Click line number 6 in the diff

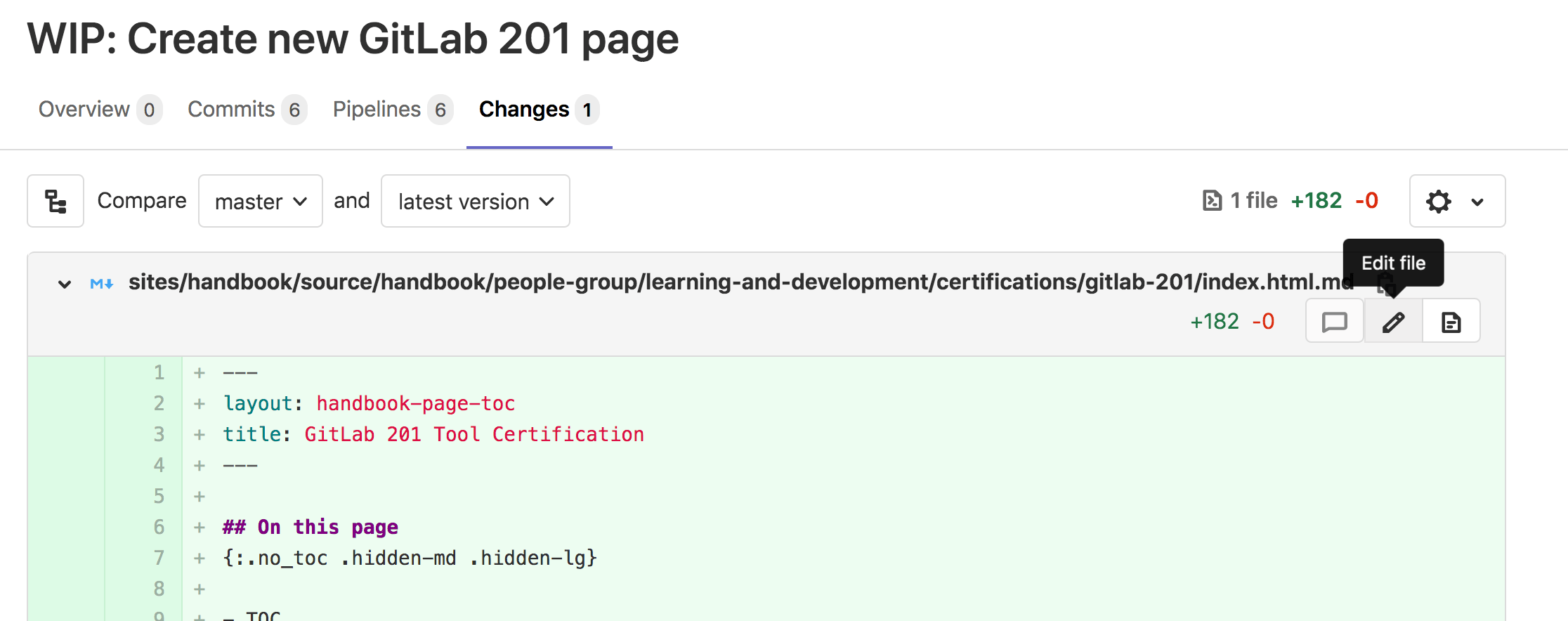click(x=159, y=527)
